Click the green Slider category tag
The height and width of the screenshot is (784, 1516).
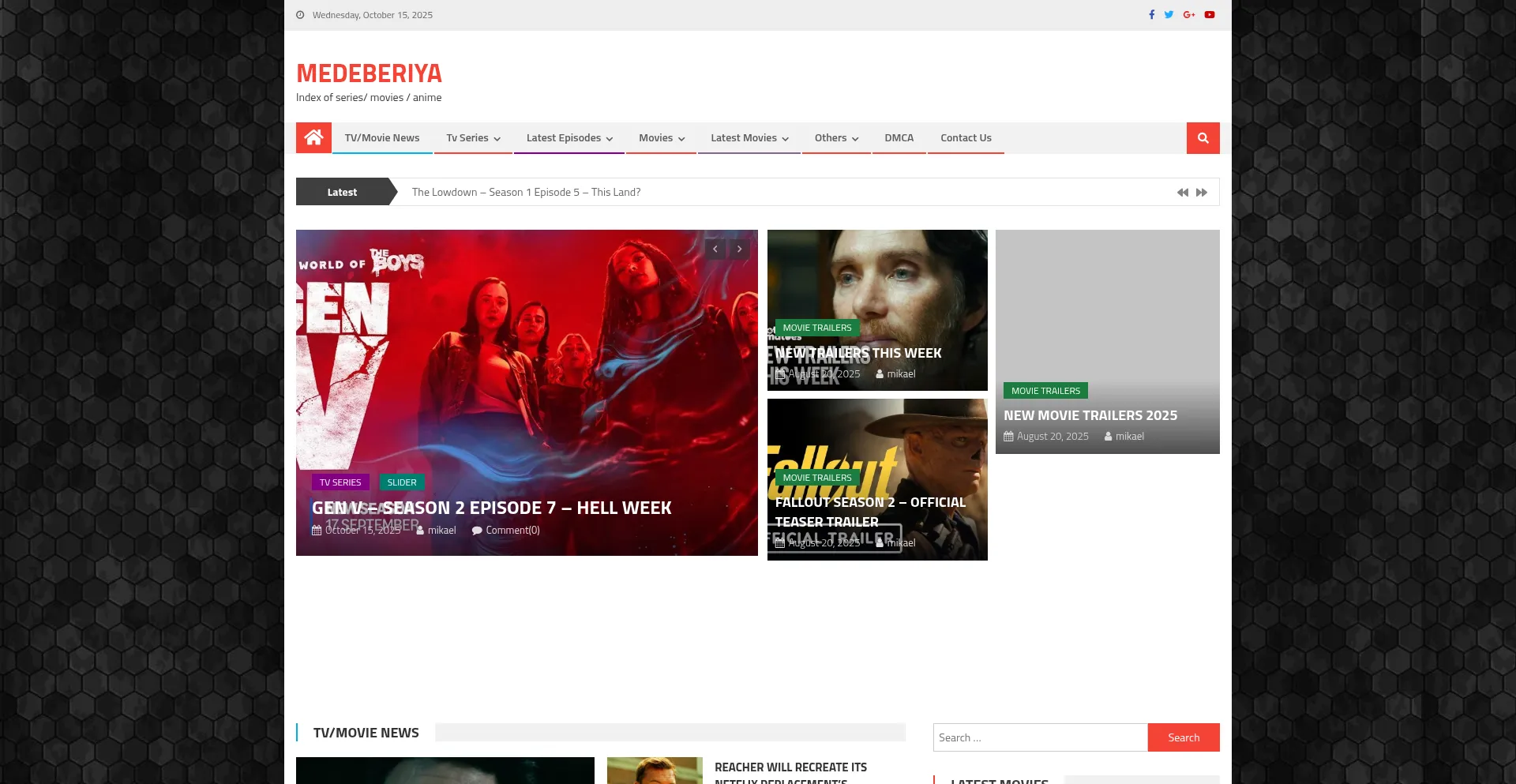(x=402, y=482)
